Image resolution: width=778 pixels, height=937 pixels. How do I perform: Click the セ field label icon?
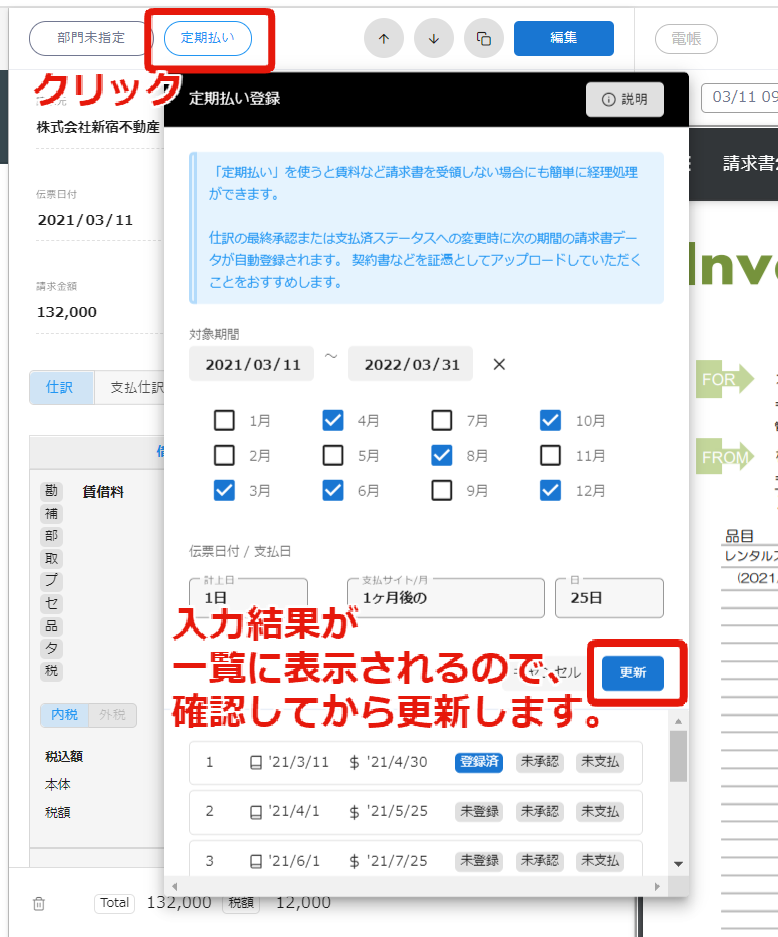coord(51,603)
